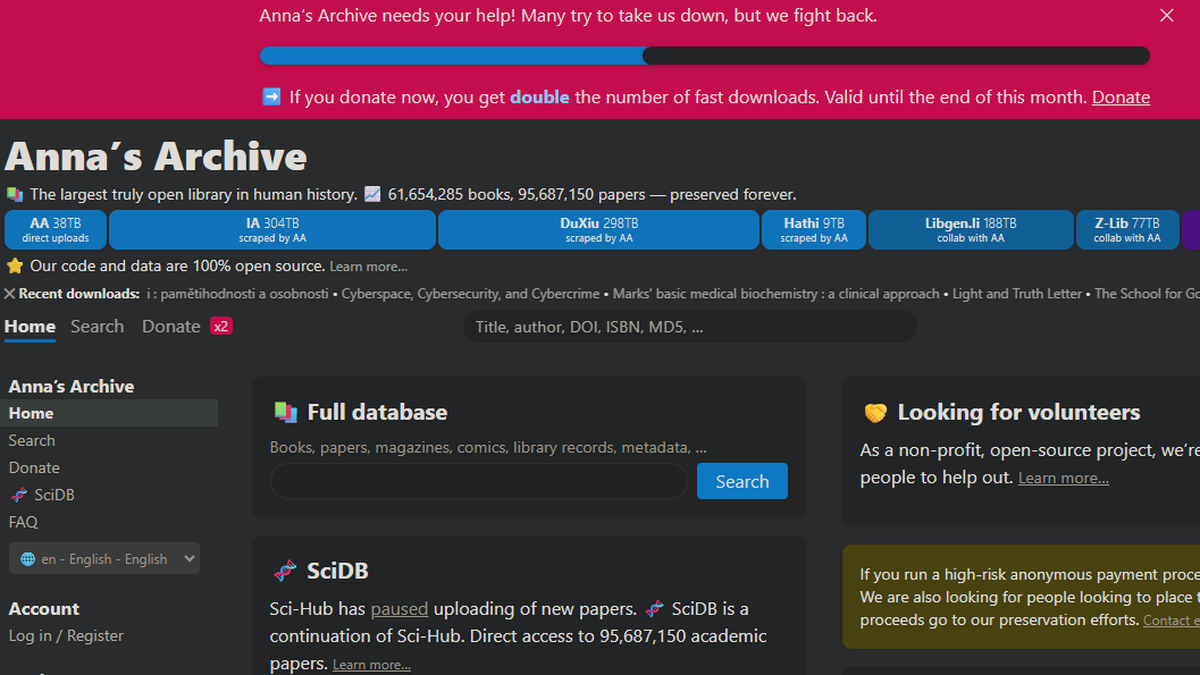Select FAQ in the left sidebar
The width and height of the screenshot is (1200, 675).
23,522
